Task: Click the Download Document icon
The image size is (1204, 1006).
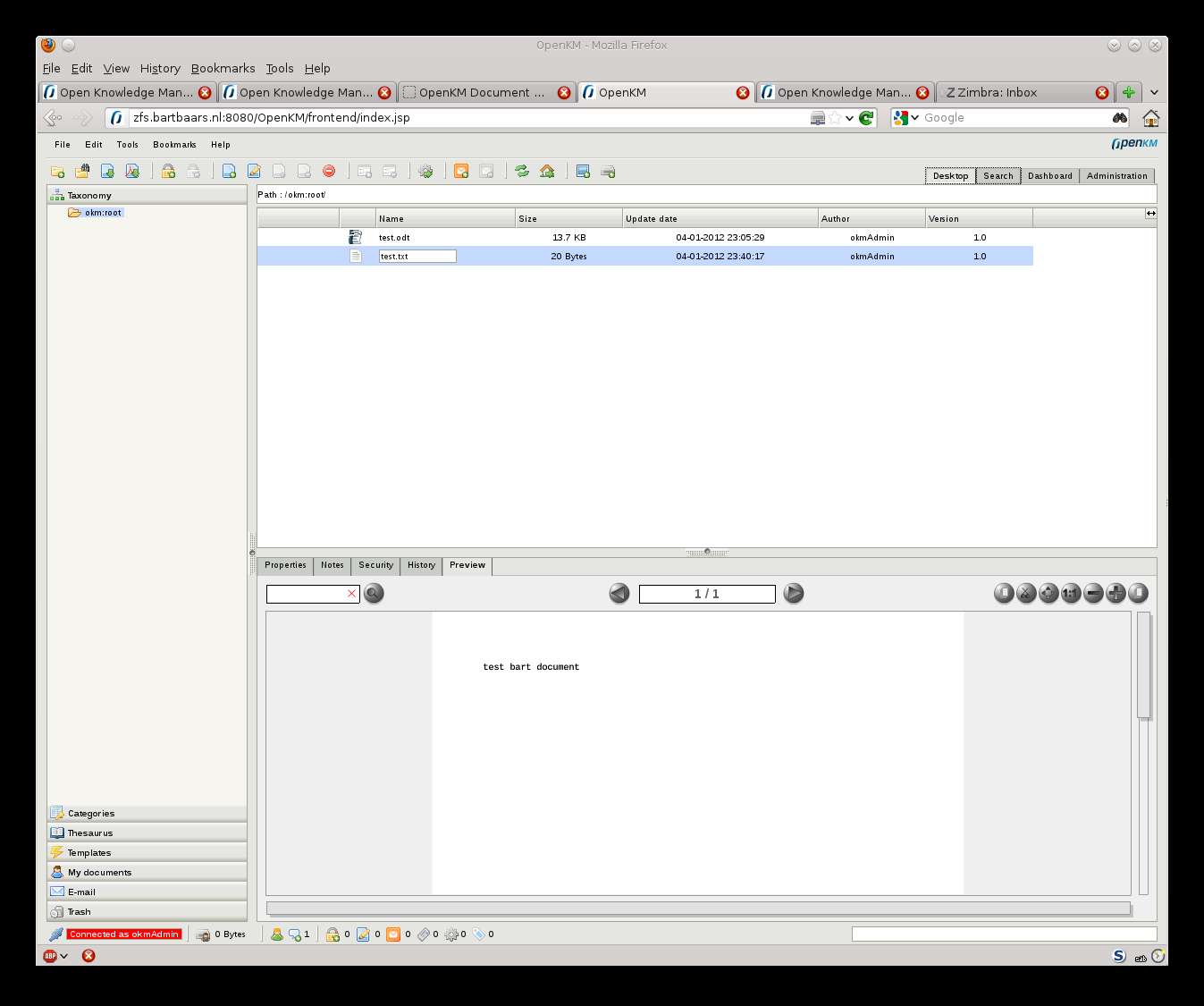Action: tap(107, 171)
